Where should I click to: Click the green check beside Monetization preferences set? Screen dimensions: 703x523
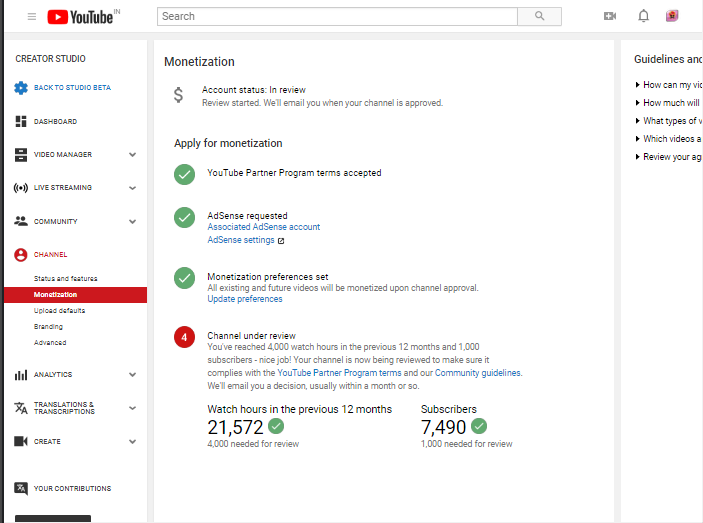point(184,278)
